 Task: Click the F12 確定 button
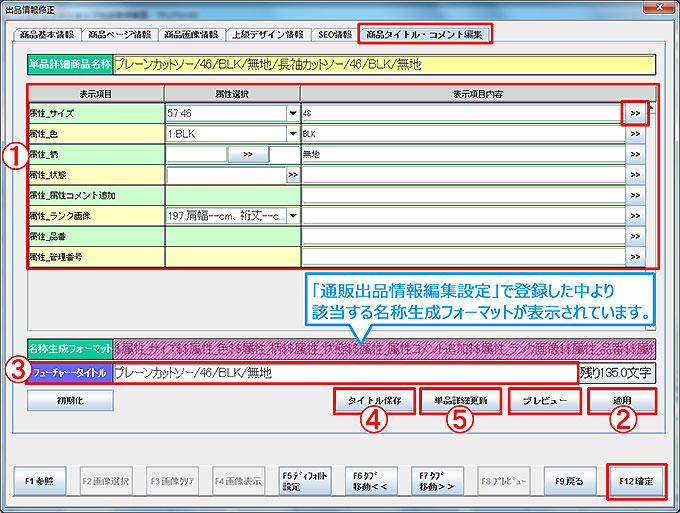636,481
